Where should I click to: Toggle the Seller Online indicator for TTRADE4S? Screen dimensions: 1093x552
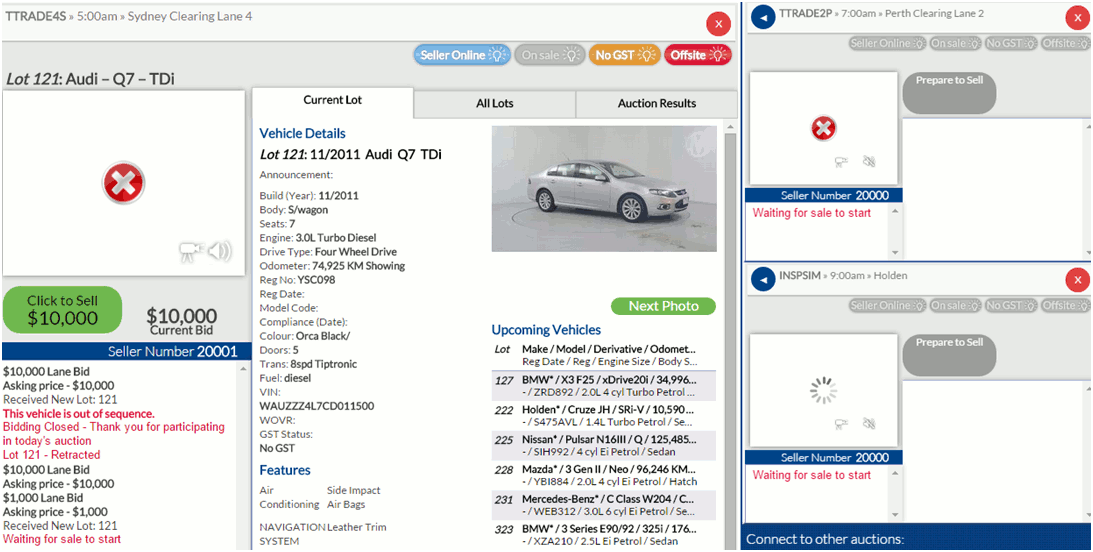[x=461, y=55]
